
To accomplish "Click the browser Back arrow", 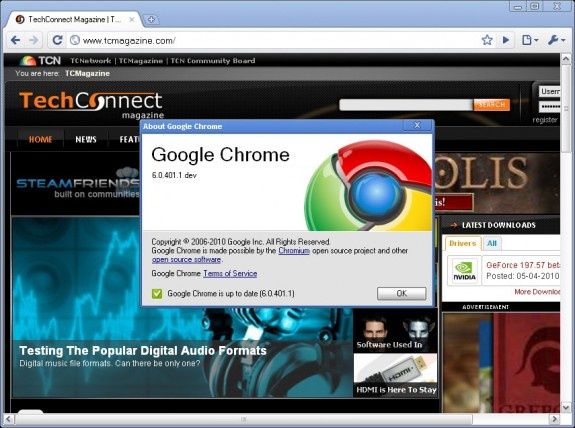I will pos(15,40).
